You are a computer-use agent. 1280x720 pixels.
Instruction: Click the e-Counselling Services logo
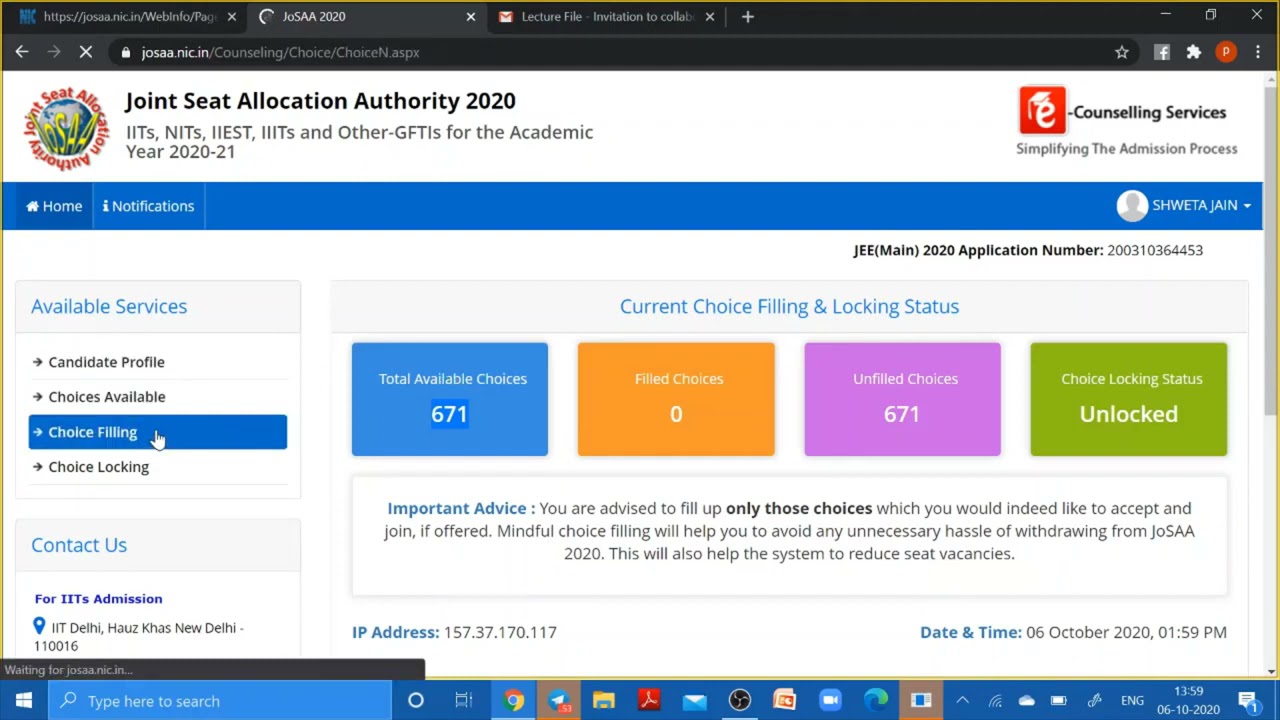coord(1127,123)
